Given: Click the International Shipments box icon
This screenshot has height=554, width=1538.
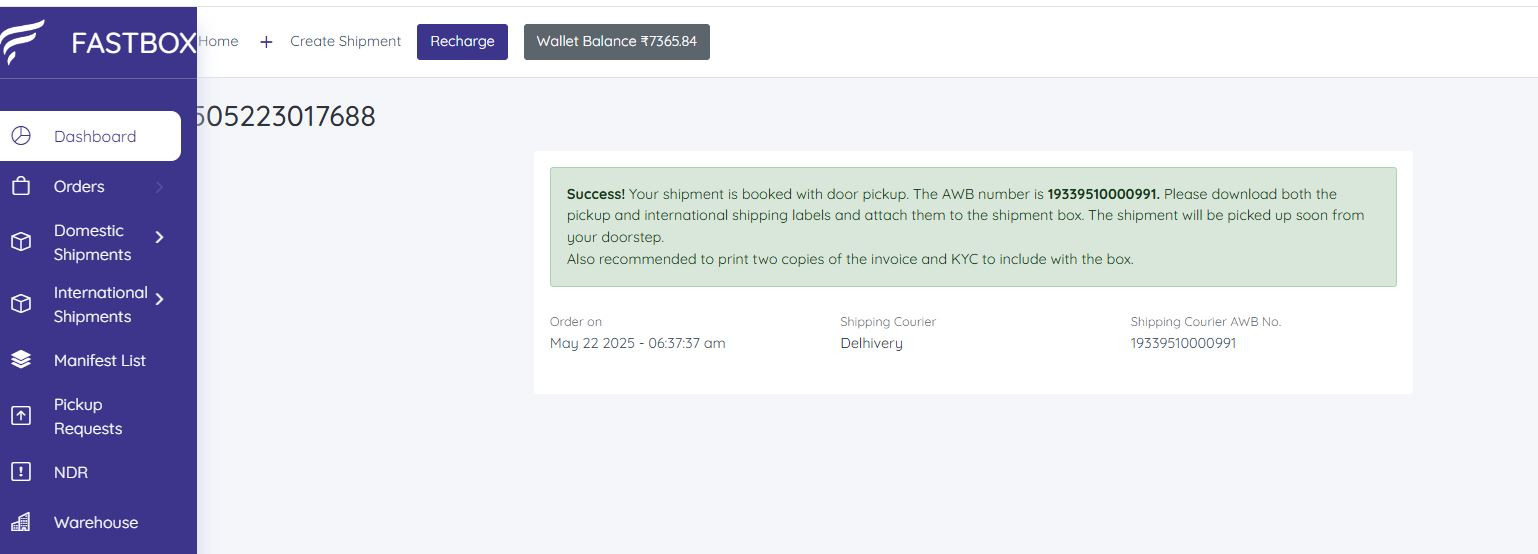Looking at the screenshot, I should (x=21, y=304).
